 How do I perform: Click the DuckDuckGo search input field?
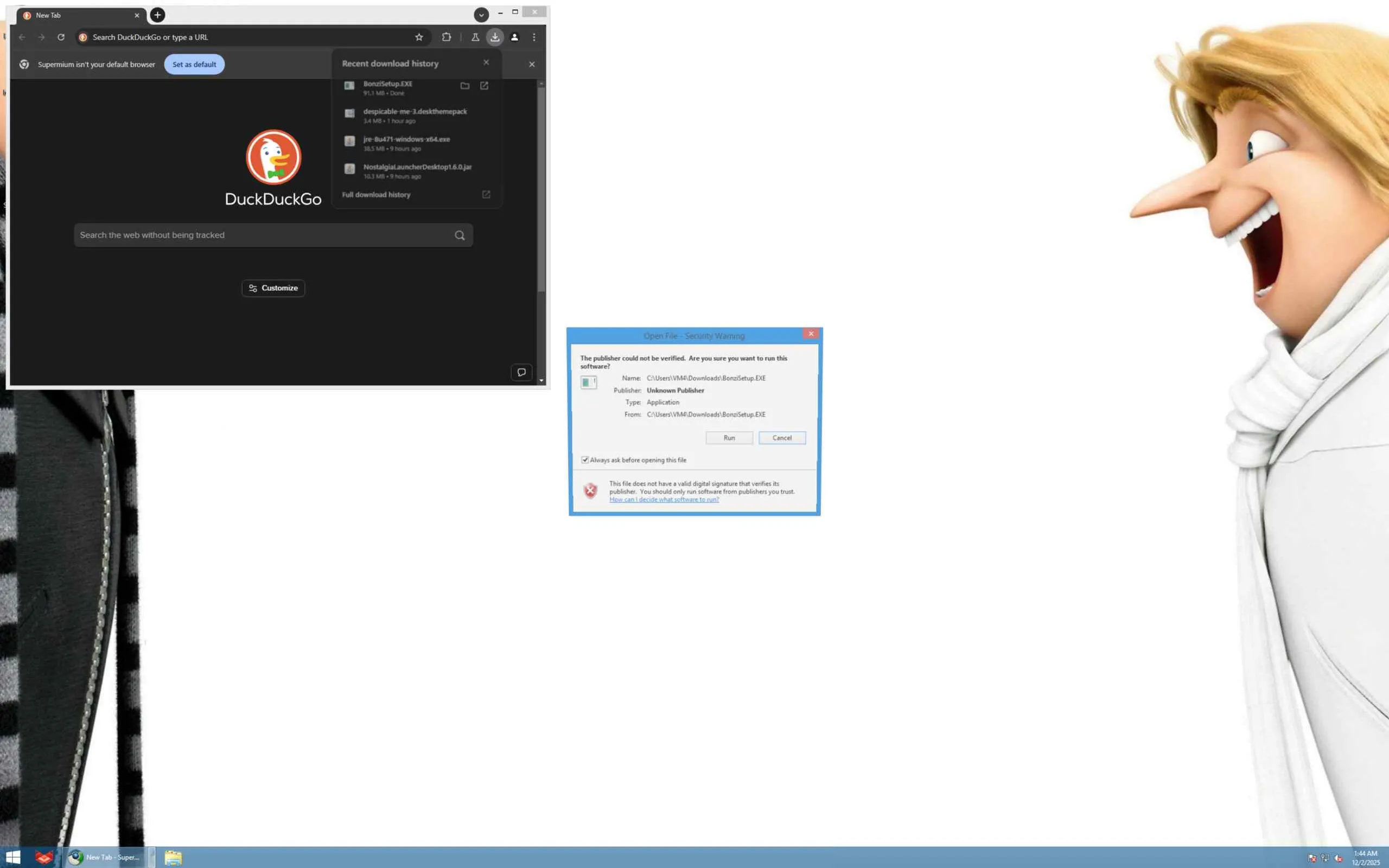tap(264, 235)
